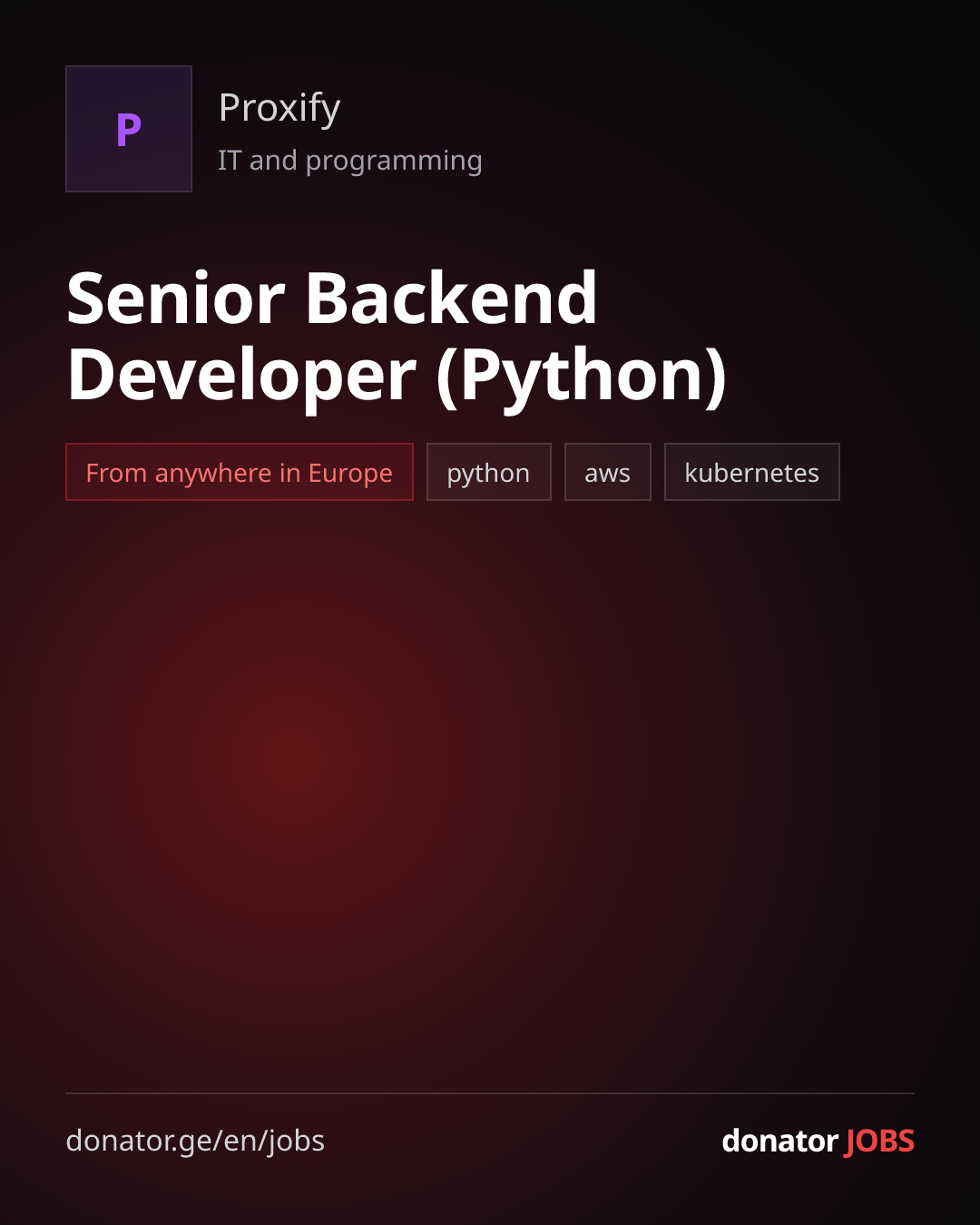Click the kubernetes skill tag
Image resolution: width=980 pixels, height=1225 pixels.
click(752, 472)
